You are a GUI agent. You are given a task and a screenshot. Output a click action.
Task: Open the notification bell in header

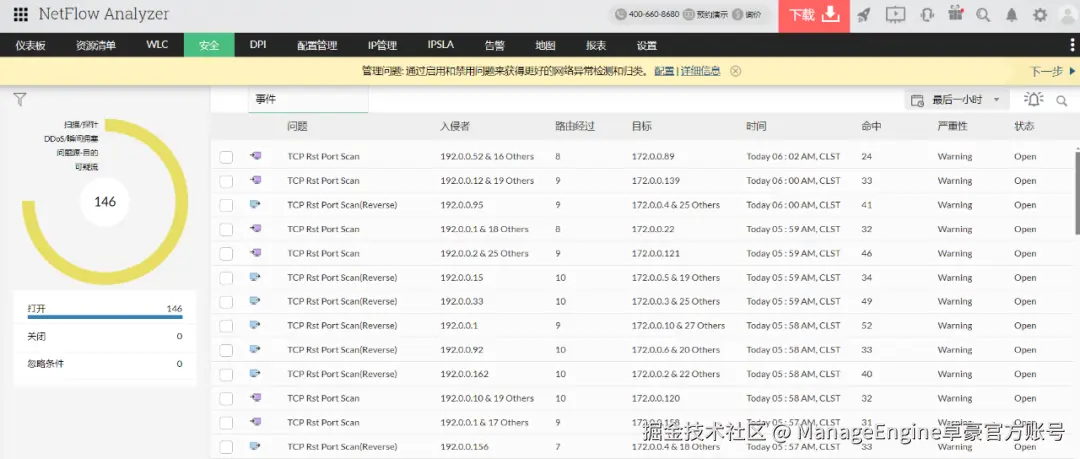(x=1011, y=15)
